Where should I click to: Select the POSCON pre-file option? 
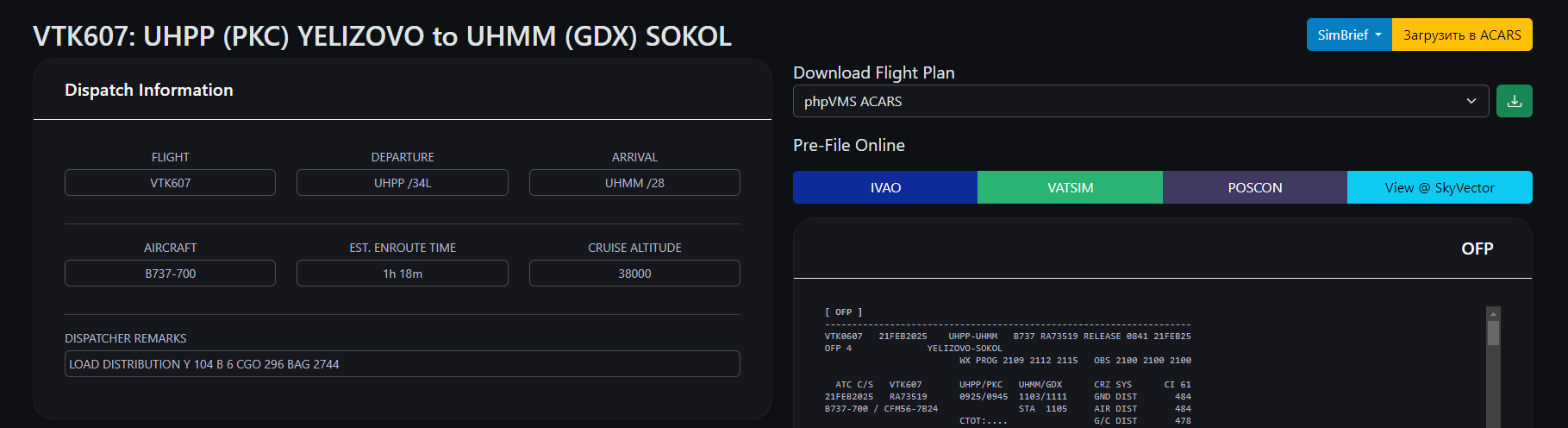pyautogui.click(x=1255, y=187)
